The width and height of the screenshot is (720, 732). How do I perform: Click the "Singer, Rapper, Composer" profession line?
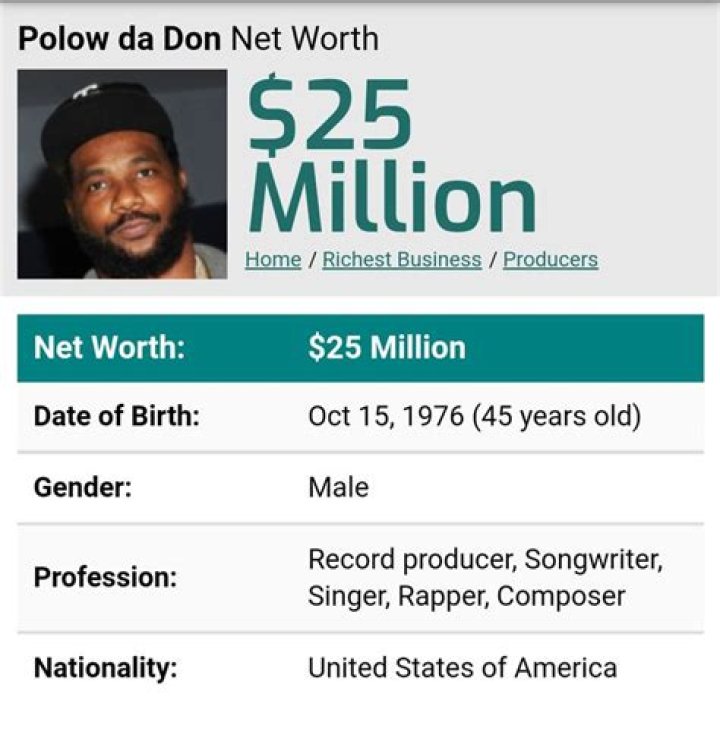[x=466, y=596]
